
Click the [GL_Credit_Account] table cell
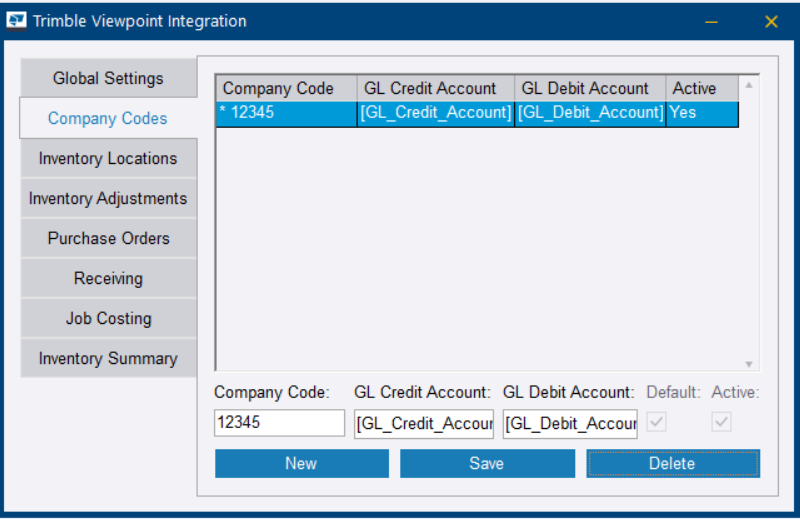[x=436, y=113]
